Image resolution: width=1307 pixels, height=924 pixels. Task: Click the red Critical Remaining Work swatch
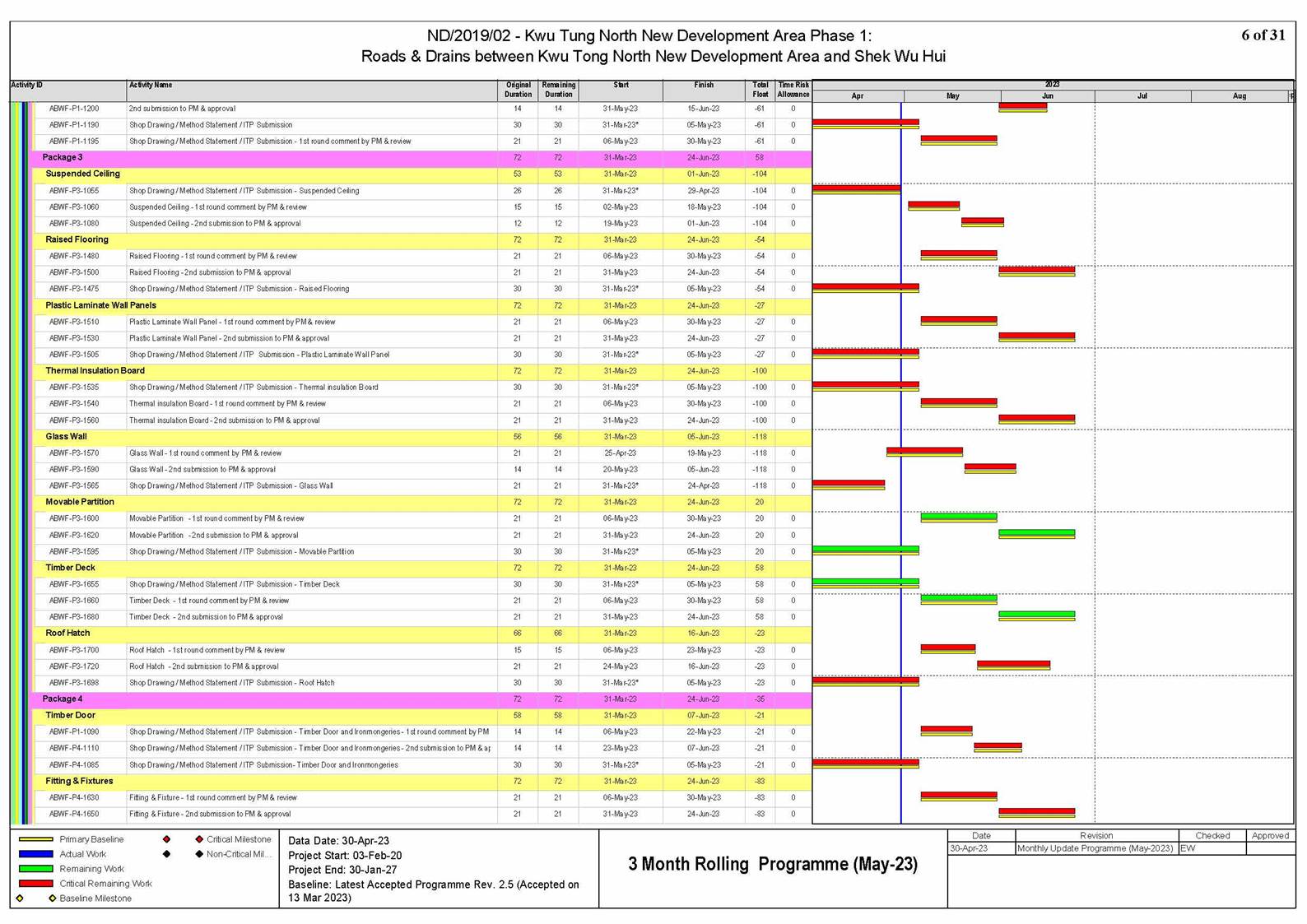point(35,884)
